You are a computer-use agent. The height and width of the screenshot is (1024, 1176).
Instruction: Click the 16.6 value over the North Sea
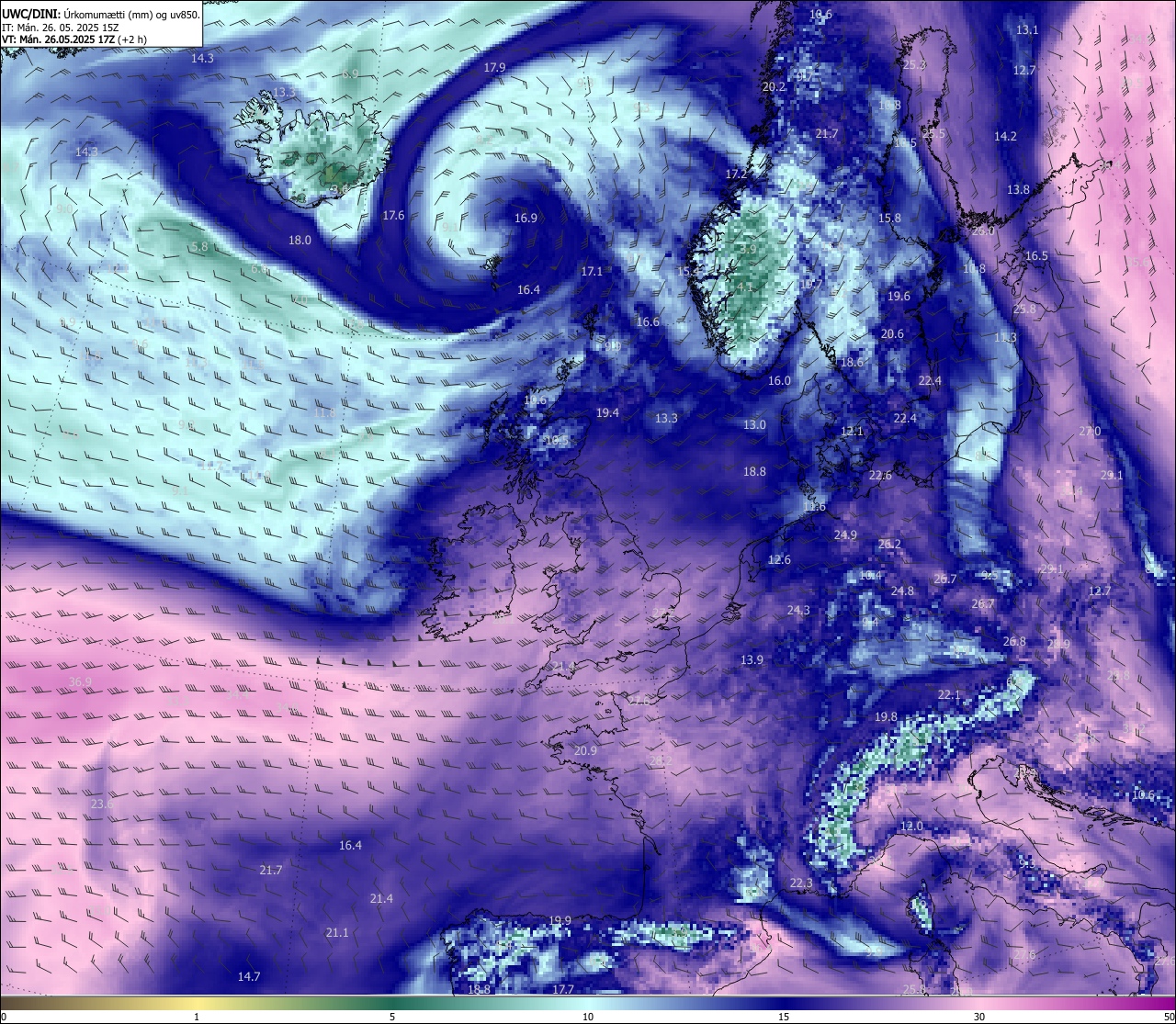pyautogui.click(x=648, y=321)
